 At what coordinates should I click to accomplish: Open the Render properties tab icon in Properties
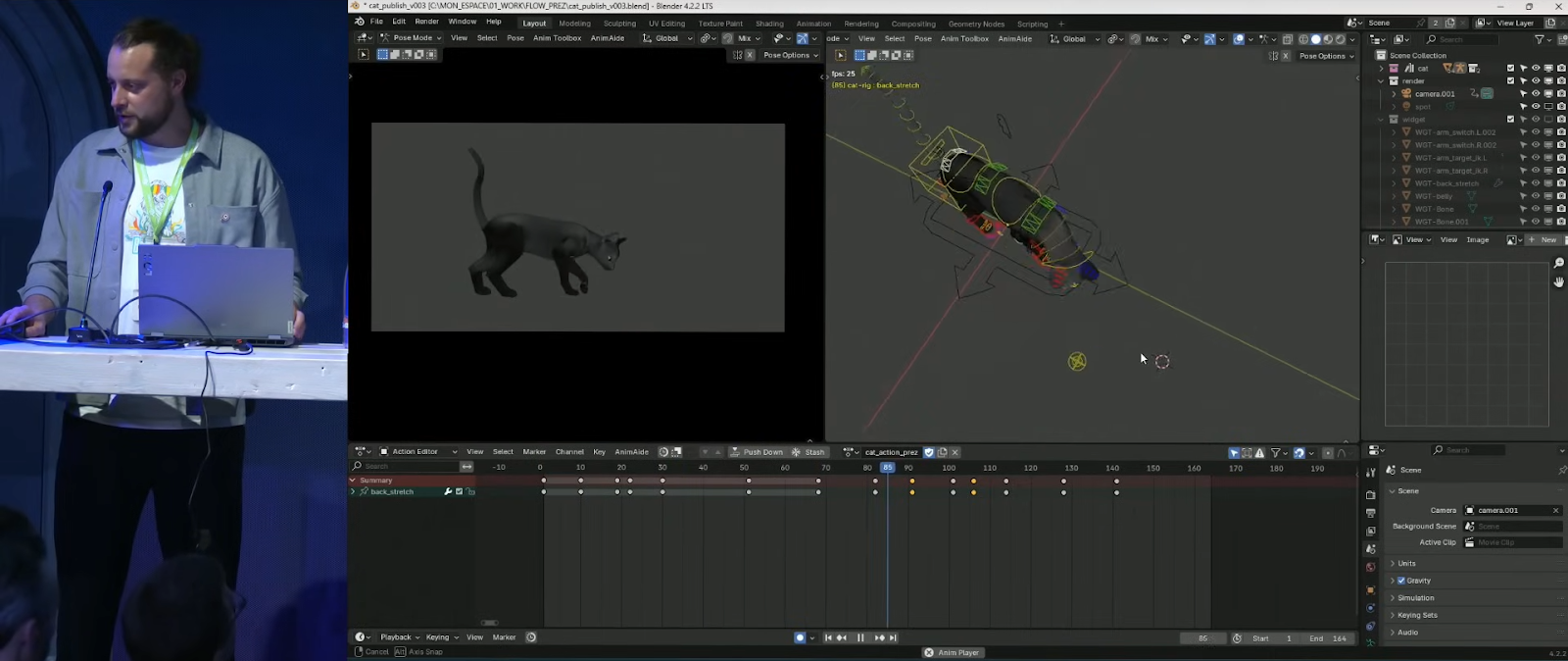coord(1370,495)
